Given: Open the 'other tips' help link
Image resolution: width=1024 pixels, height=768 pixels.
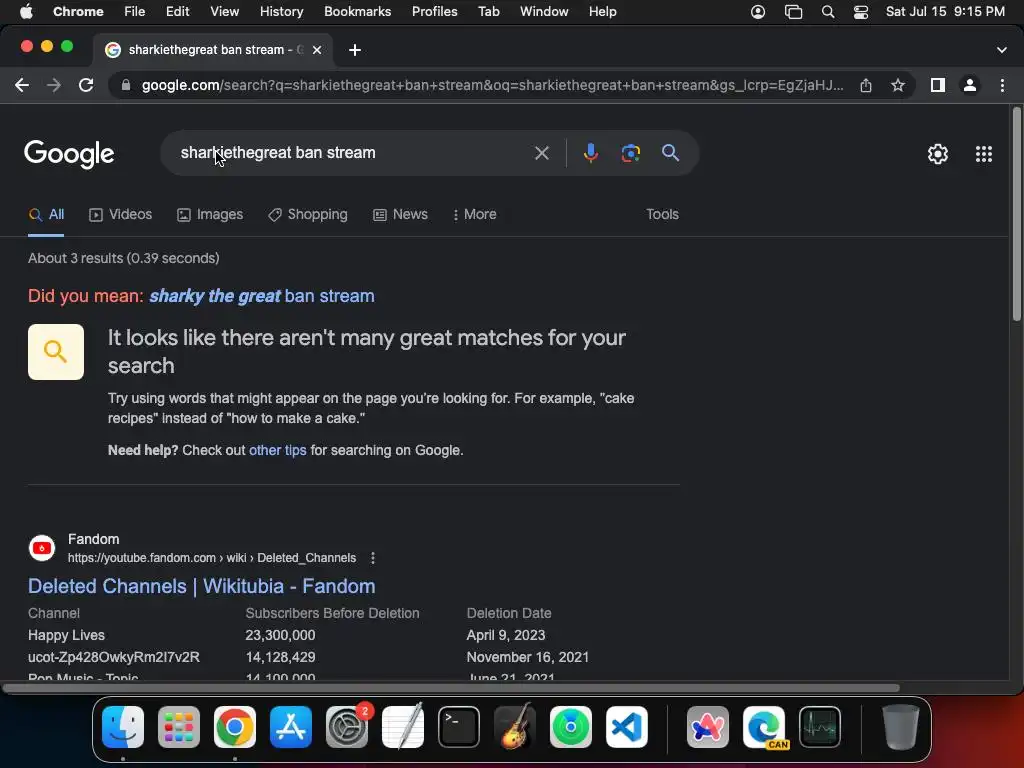Looking at the screenshot, I should (x=278, y=451).
